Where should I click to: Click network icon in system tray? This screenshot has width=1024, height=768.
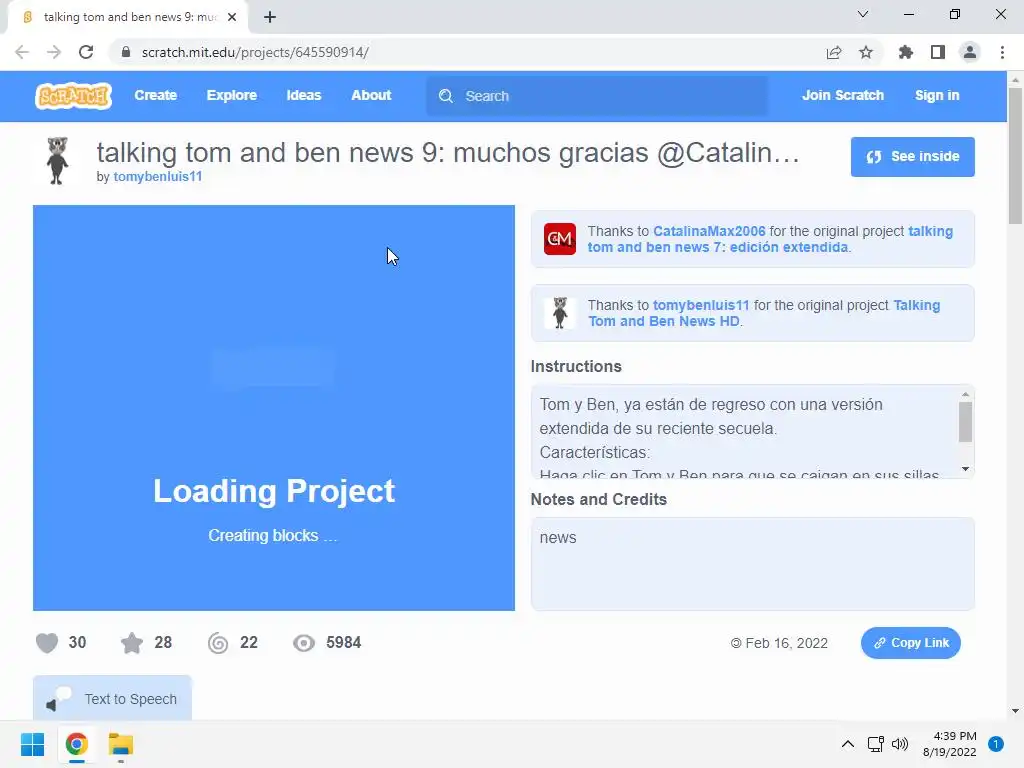click(875, 744)
